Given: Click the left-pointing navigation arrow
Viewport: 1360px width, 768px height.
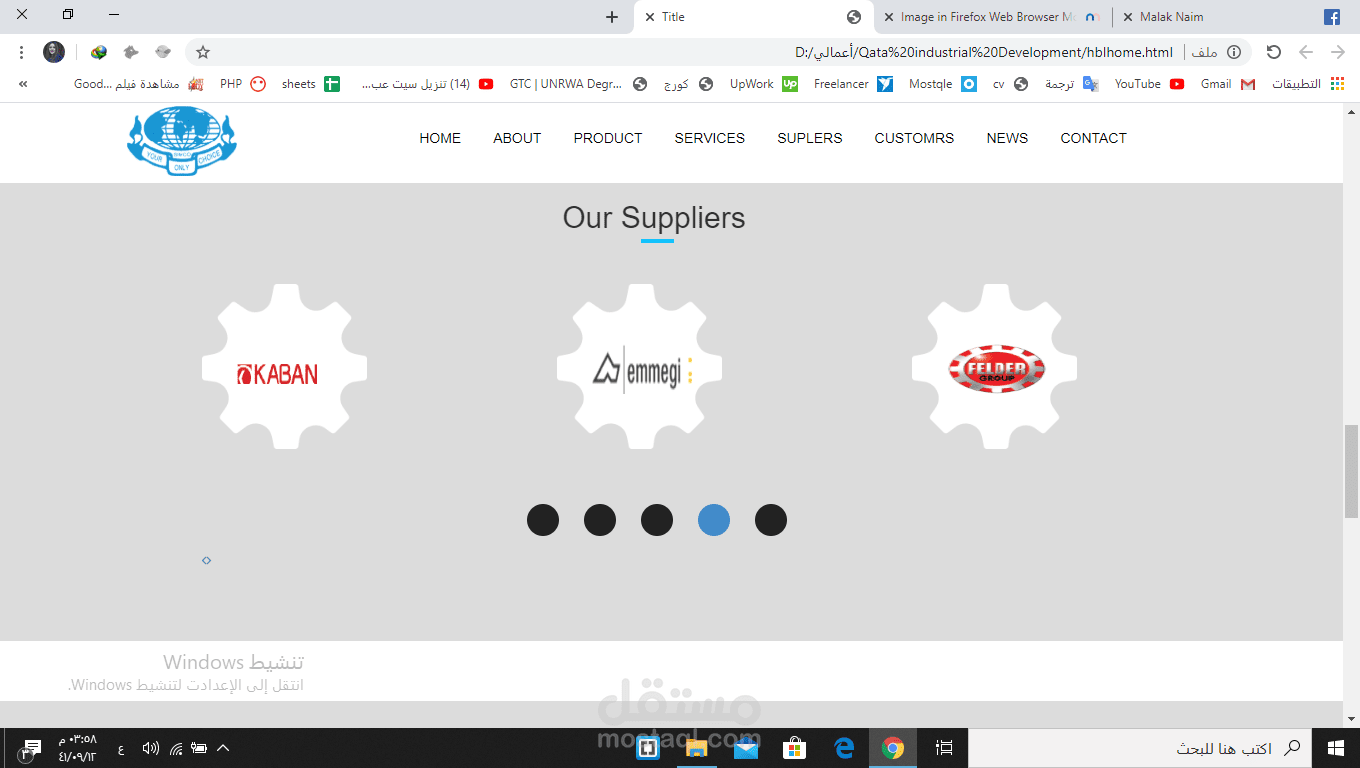Looking at the screenshot, I should 1306,52.
